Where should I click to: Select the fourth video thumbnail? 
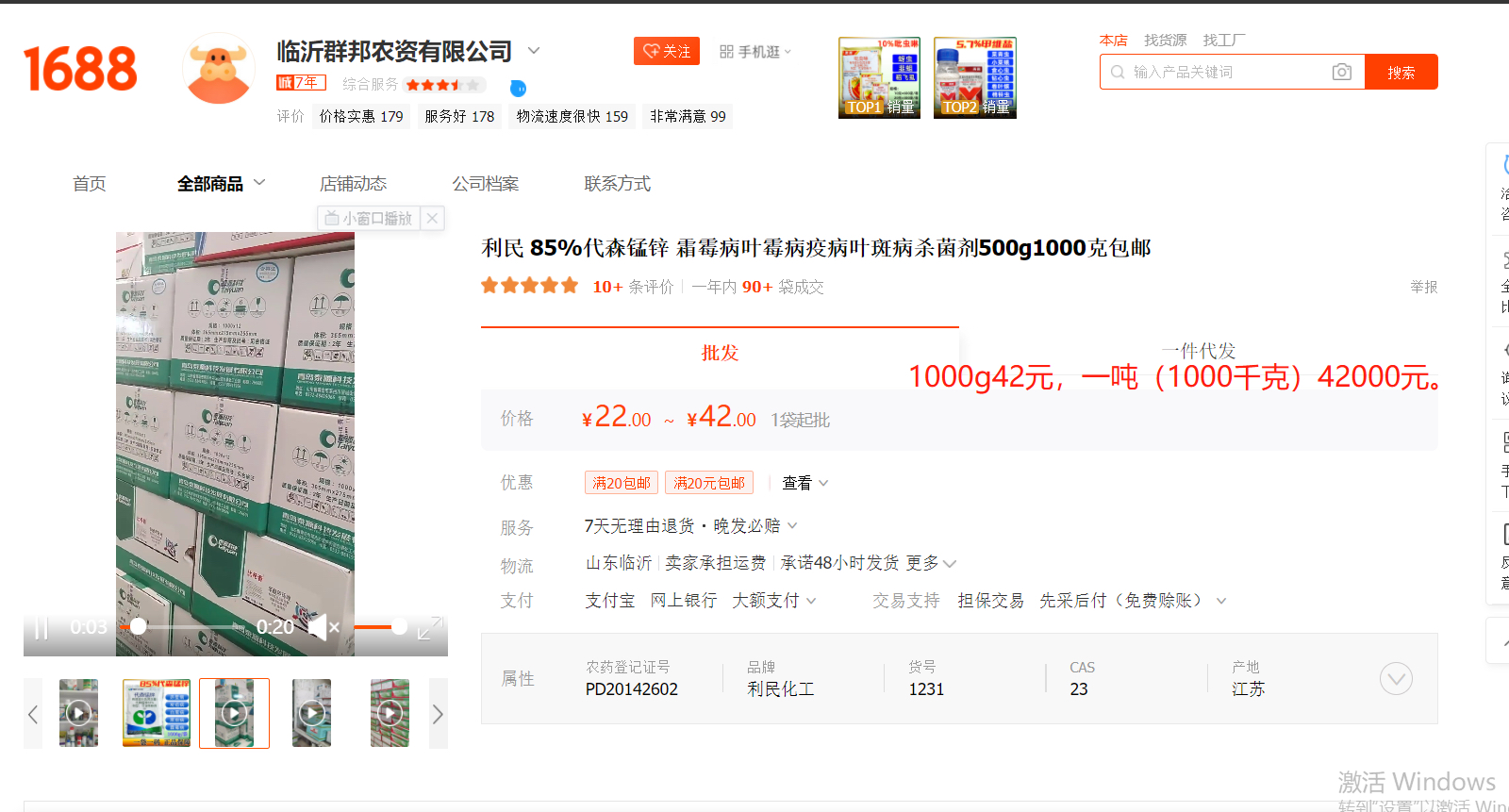click(x=311, y=713)
